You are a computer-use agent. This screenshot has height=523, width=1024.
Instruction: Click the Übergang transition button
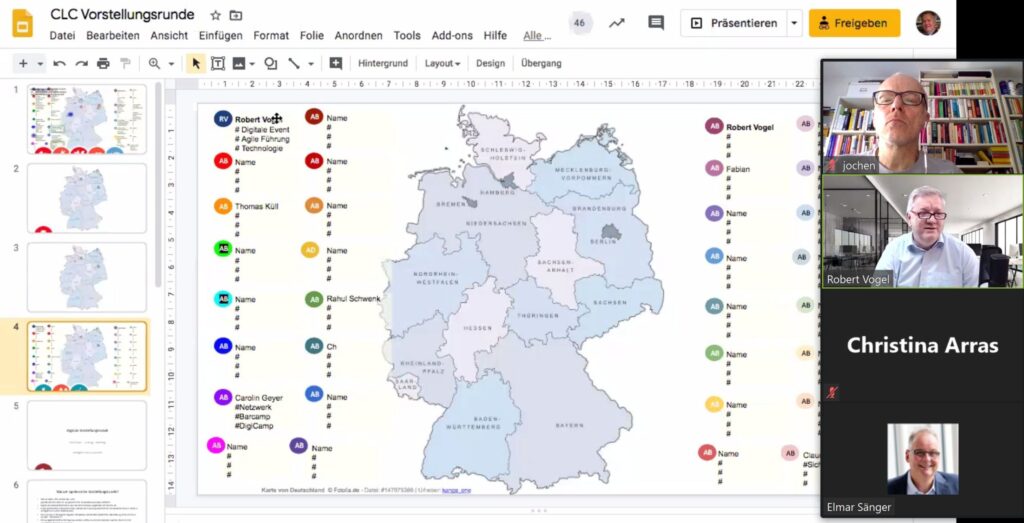541,63
